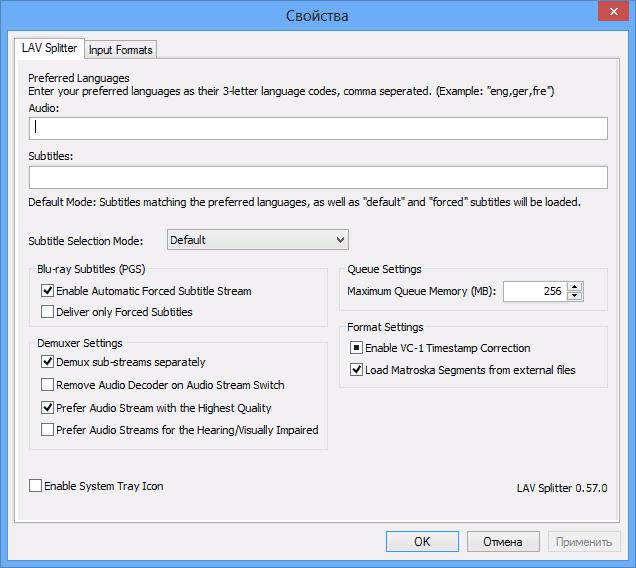
Task: Click into the Subtitles languages field
Action: 318,177
